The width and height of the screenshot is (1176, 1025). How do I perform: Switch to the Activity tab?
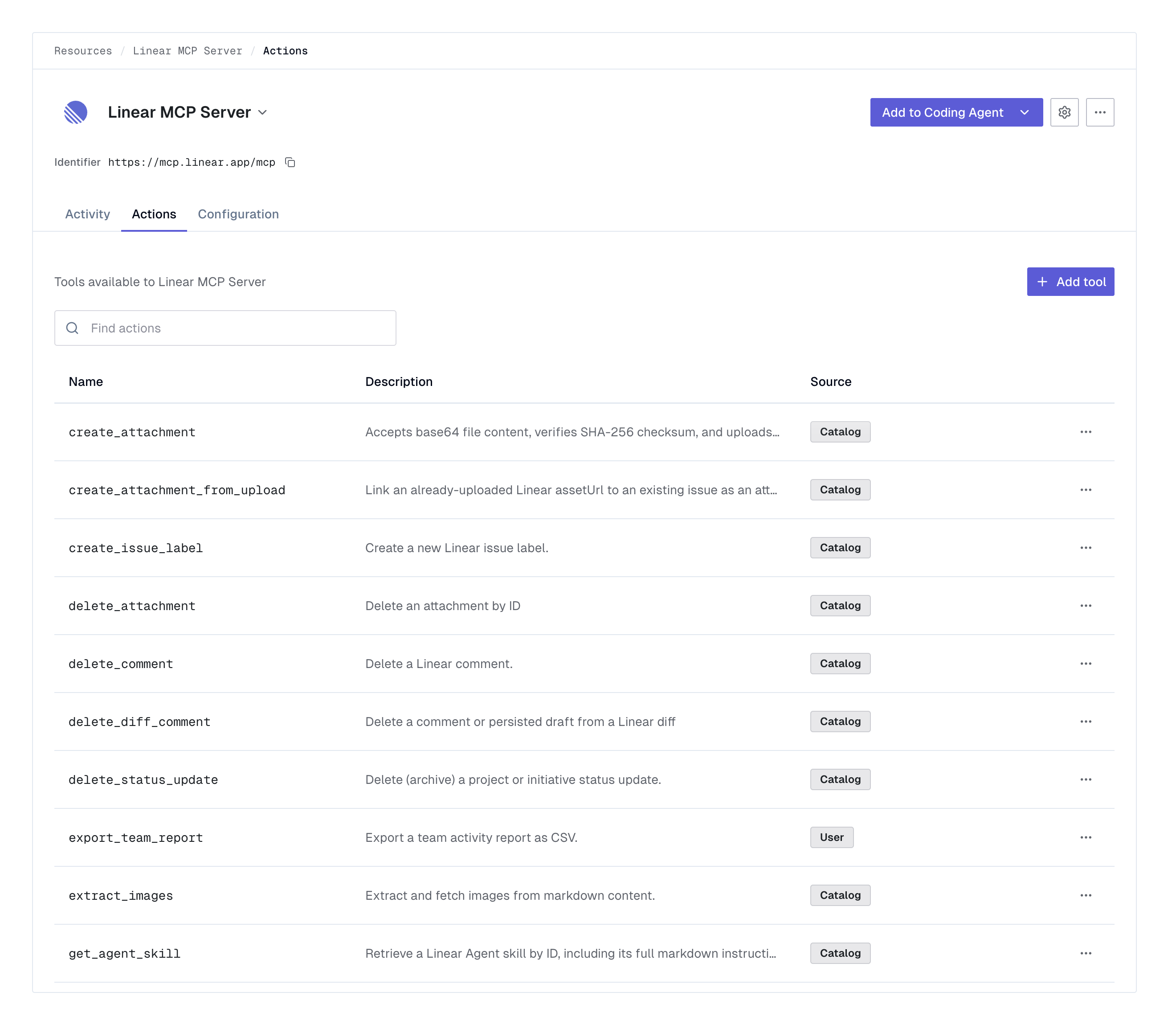pyautogui.click(x=87, y=214)
